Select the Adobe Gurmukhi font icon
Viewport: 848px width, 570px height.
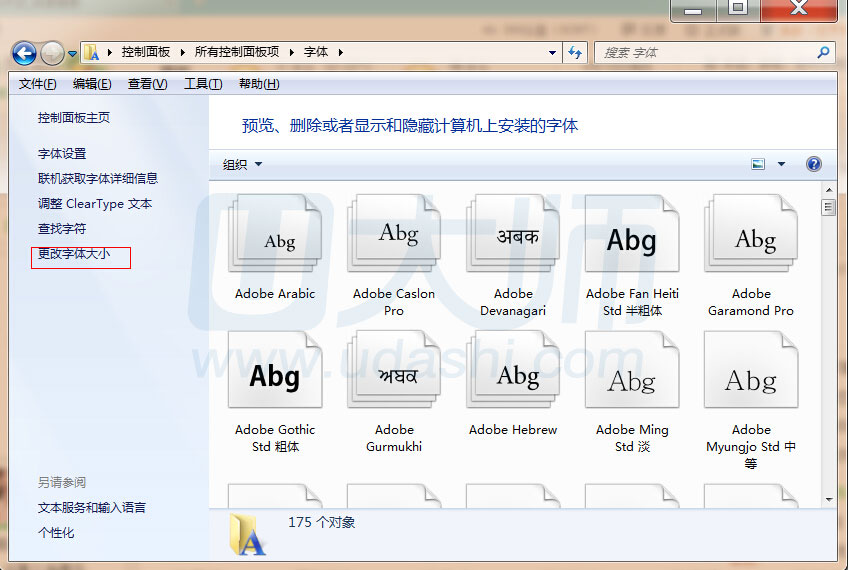pos(393,375)
